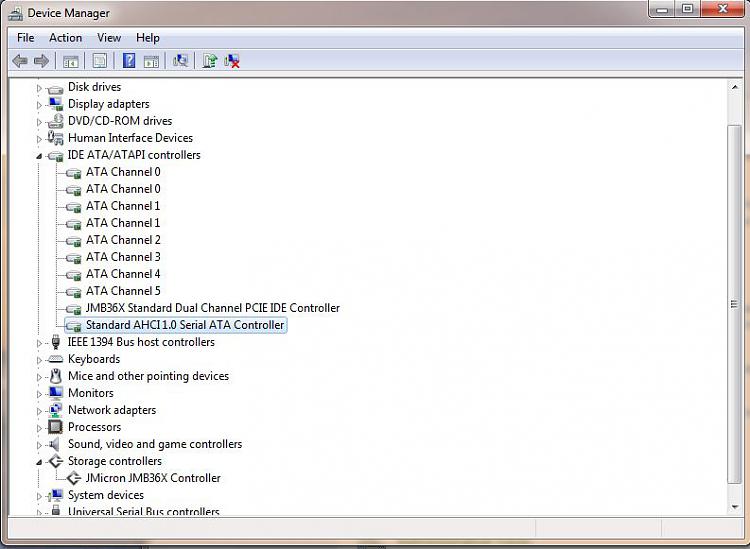The height and width of the screenshot is (549, 750).
Task: Open the View menu
Action: pyautogui.click(x=109, y=37)
